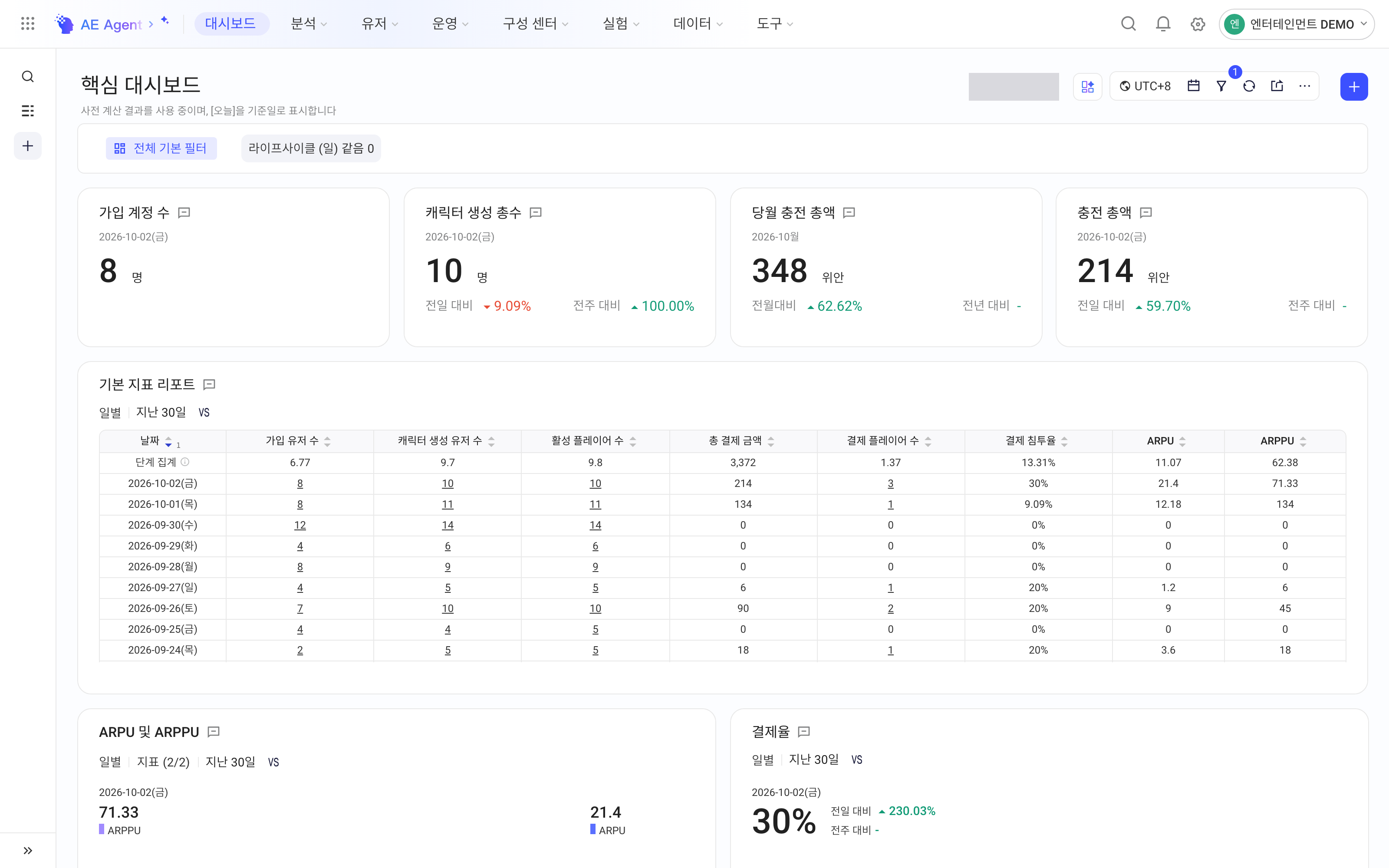Click the UTC+8 timezone selector
1389x868 pixels.
click(x=1145, y=86)
